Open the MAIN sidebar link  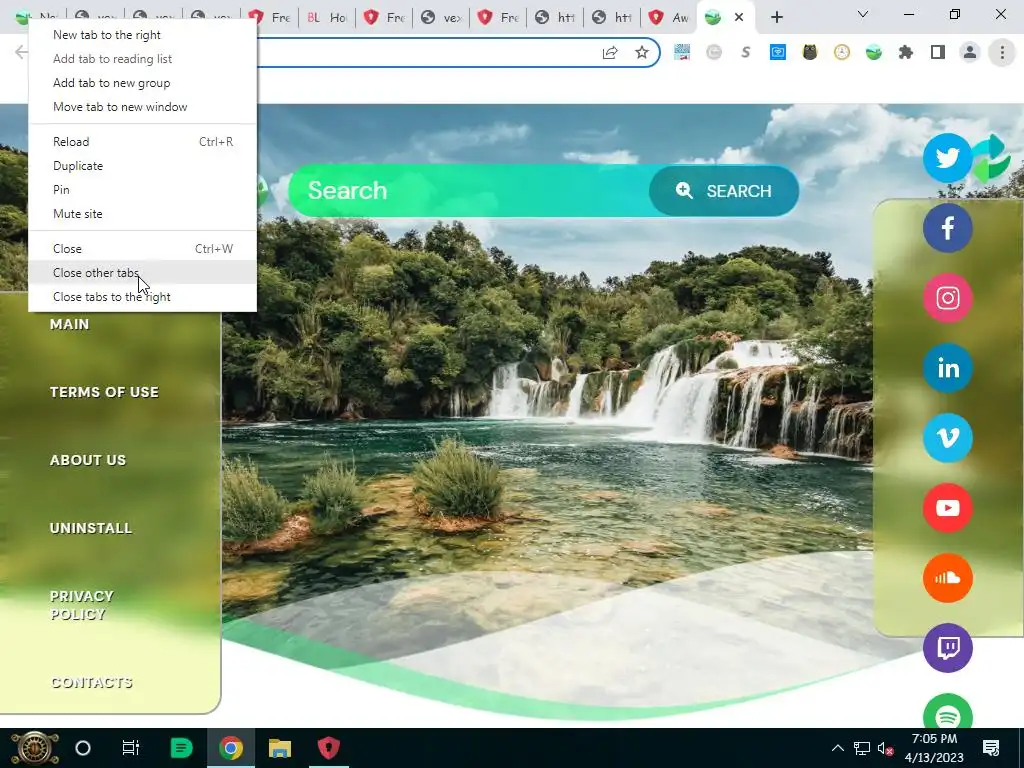[69, 324]
